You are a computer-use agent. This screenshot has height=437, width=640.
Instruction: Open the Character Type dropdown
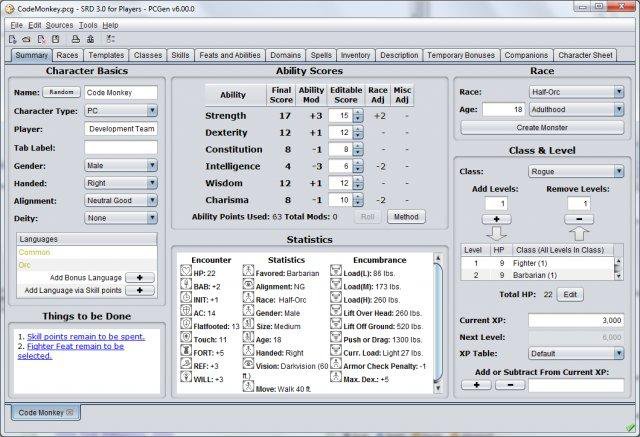coord(121,111)
